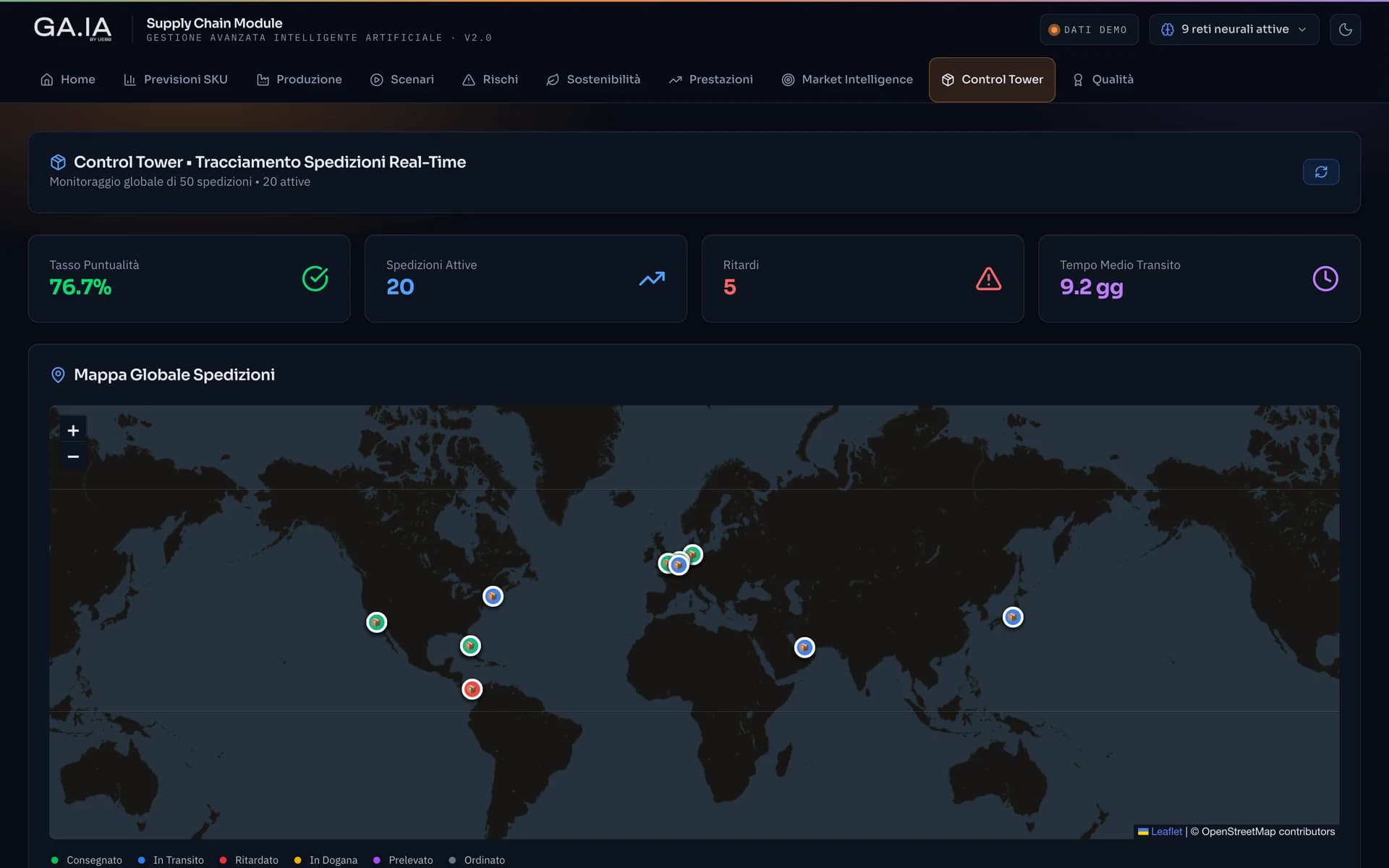1389x868 pixels.
Task: Click the red warning triangle on Ritardi
Action: [988, 278]
